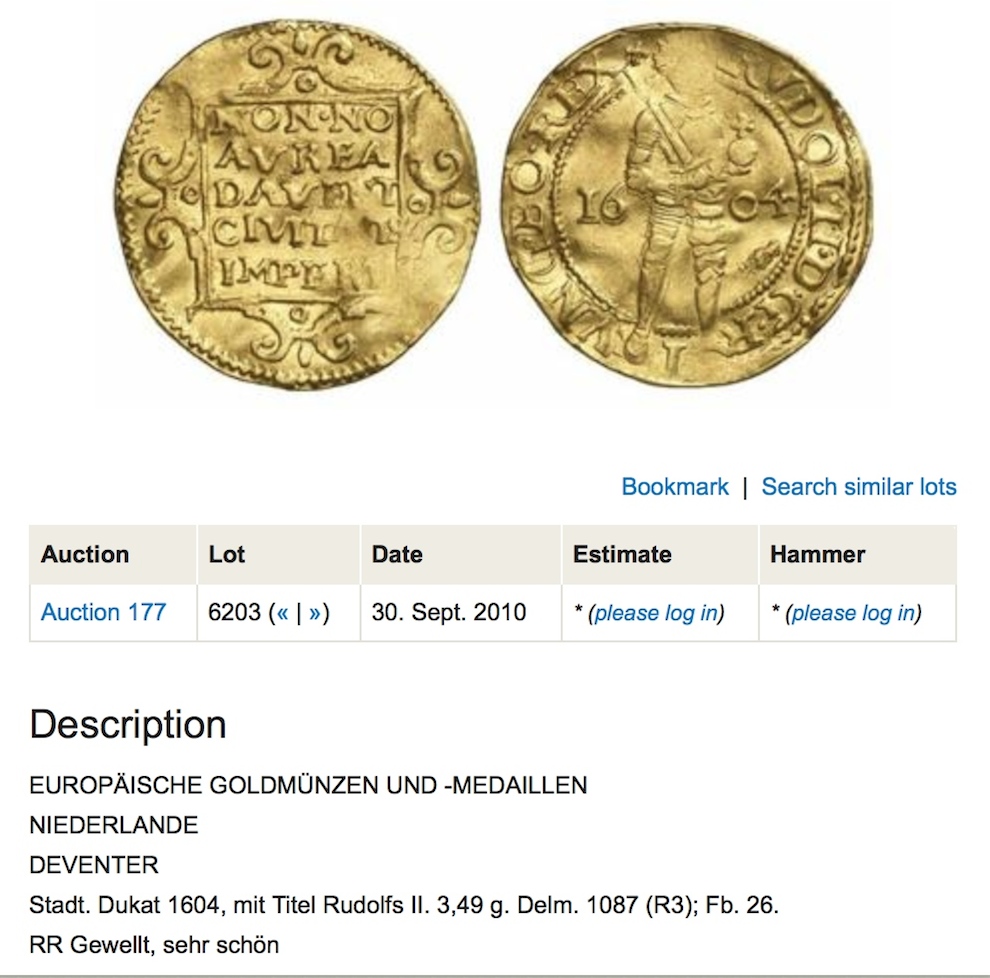990x978 pixels.
Task: Click please log in under Hammer
Action: point(853,613)
